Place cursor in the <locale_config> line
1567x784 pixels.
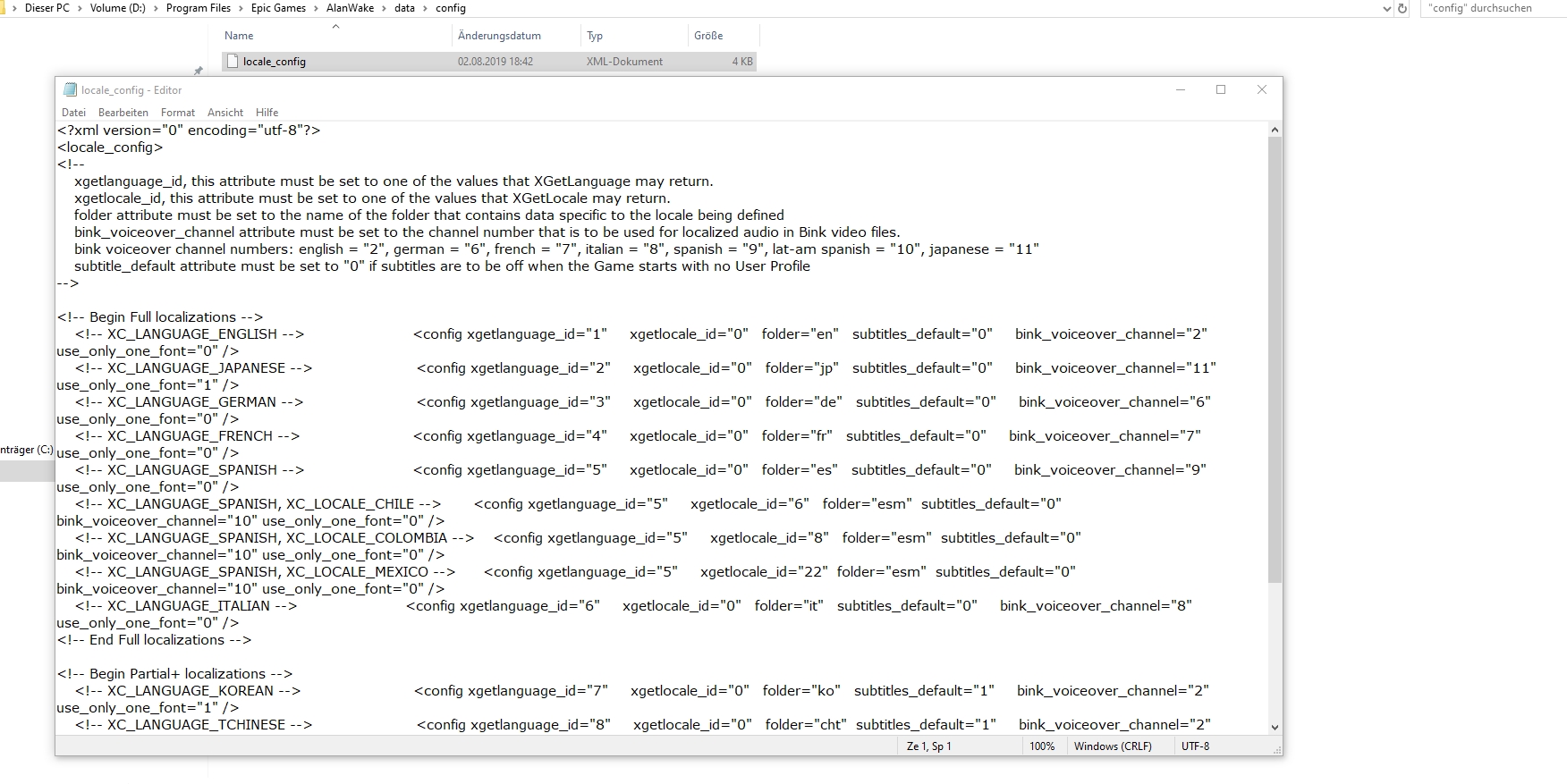point(110,148)
